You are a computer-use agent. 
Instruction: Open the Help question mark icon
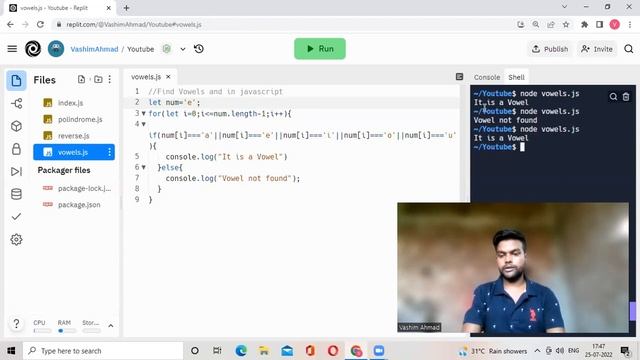[16, 324]
